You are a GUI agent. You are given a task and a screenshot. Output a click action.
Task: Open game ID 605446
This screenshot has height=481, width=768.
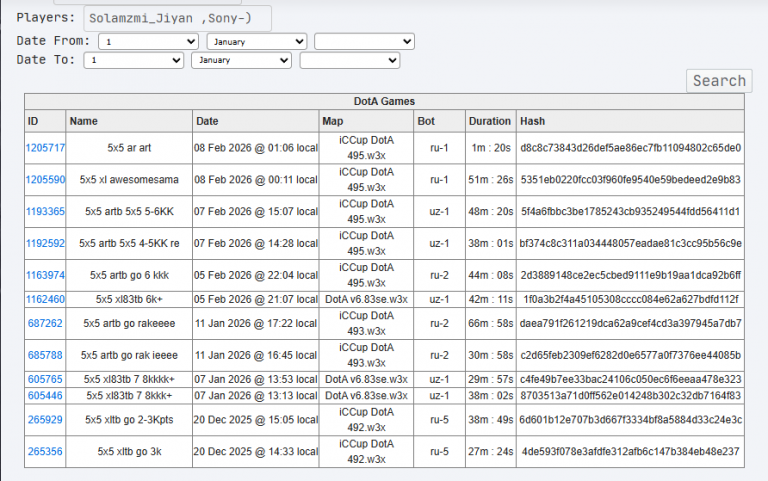(45, 396)
